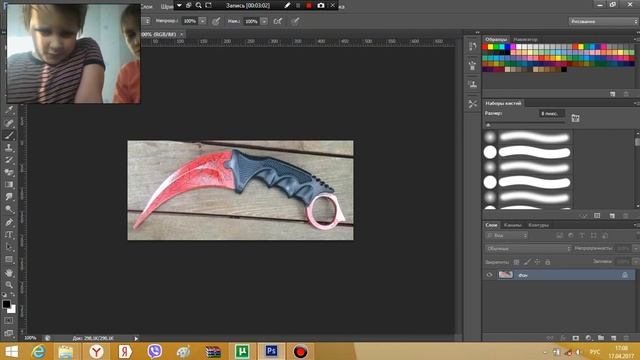Open the Clone Source collapsed panel icon
Viewport: 640px width, 360px height.
point(473,84)
